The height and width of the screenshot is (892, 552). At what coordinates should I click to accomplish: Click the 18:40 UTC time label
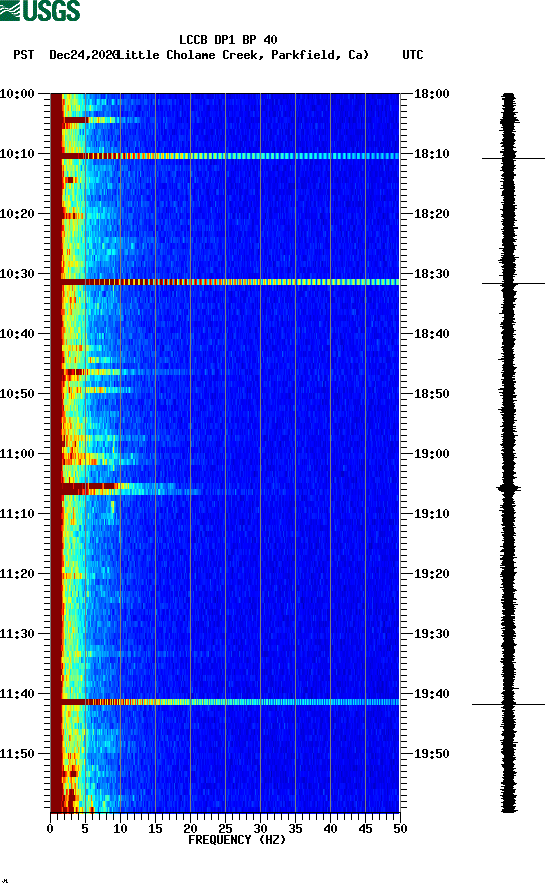(x=431, y=334)
